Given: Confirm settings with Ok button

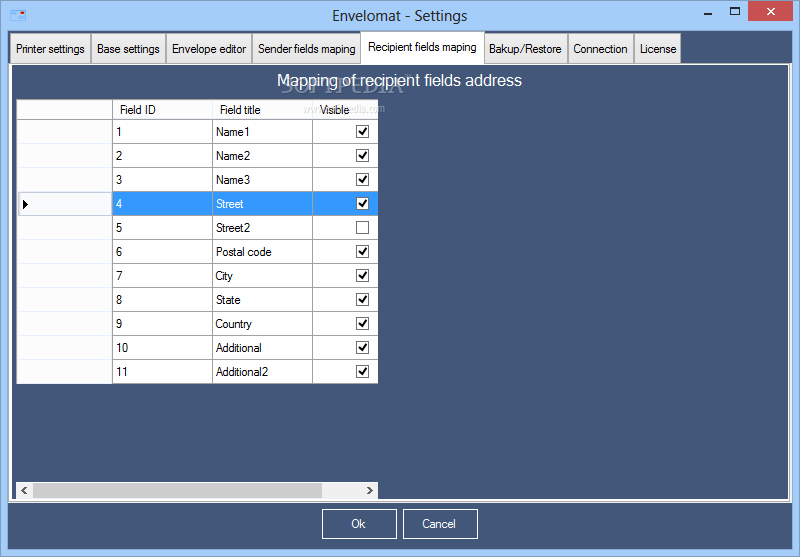Looking at the screenshot, I should click(359, 524).
